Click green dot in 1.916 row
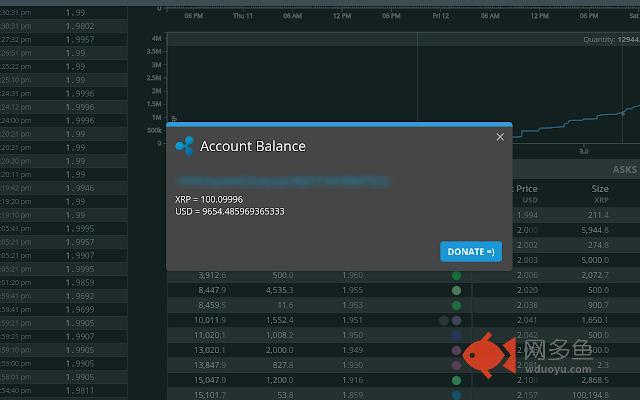Screen dimensions: 640x400 [x=456, y=380]
